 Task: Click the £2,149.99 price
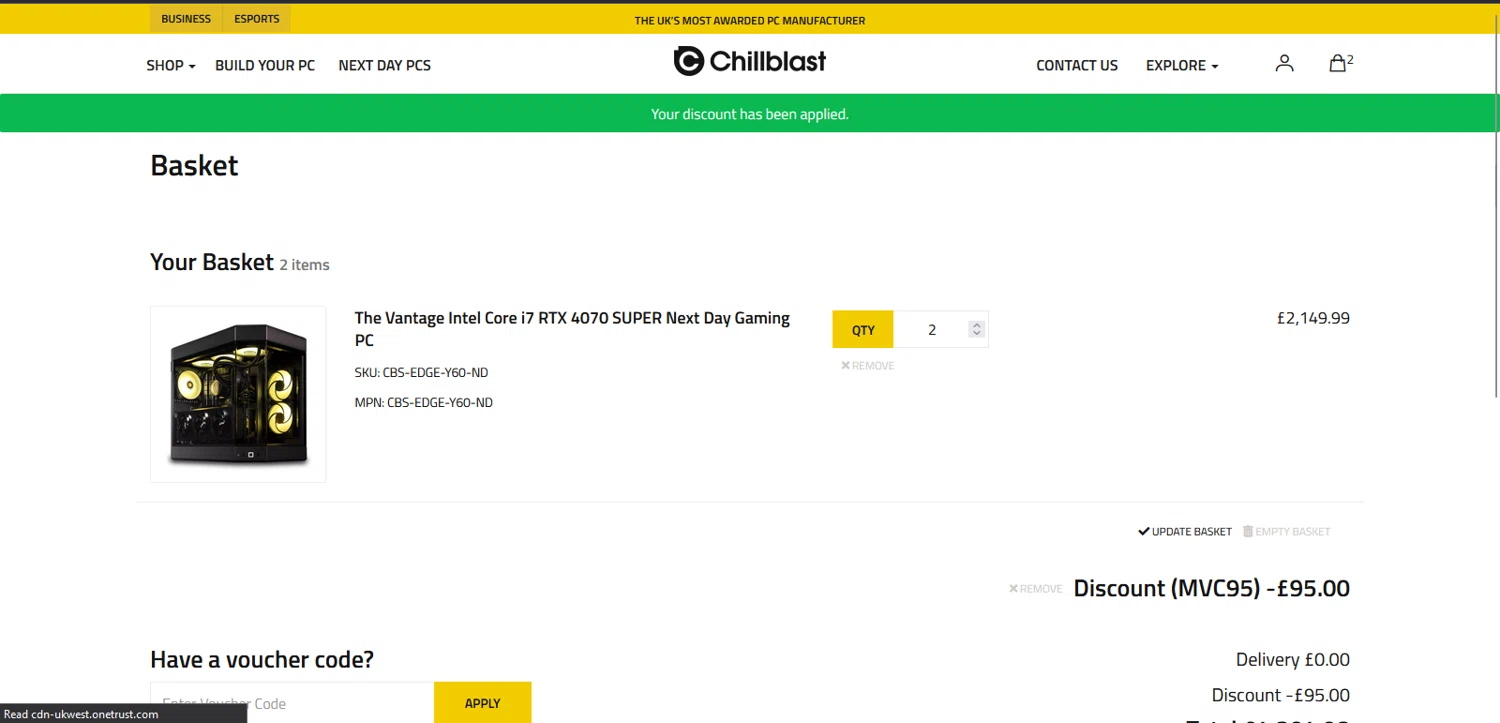click(1313, 318)
